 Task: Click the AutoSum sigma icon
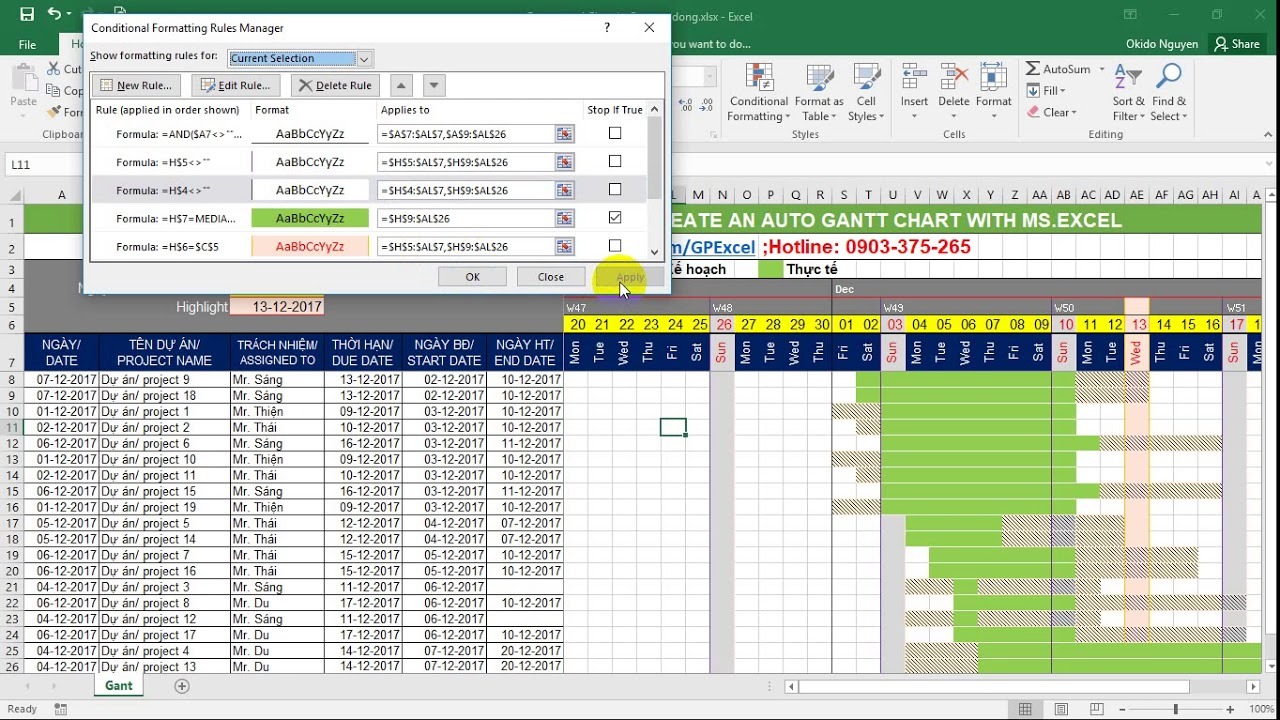pos(1033,69)
